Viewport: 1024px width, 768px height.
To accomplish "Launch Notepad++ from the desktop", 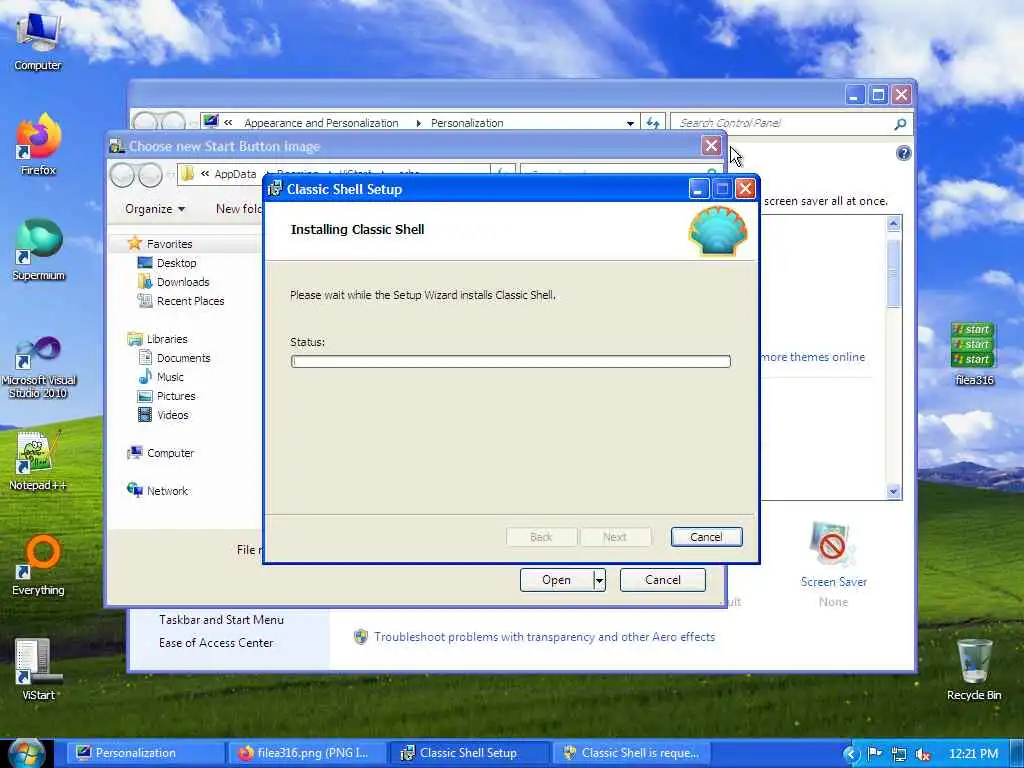I will [38, 461].
